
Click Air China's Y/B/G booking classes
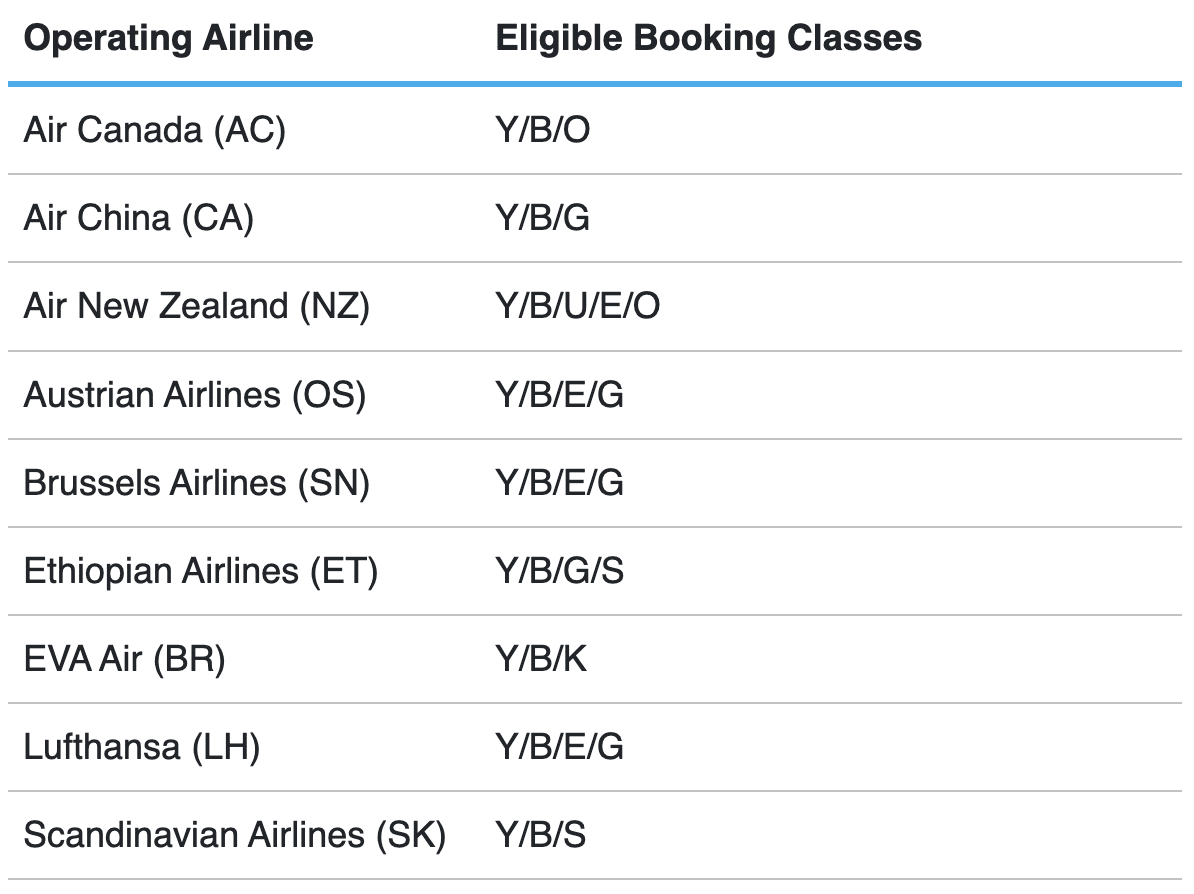(543, 219)
